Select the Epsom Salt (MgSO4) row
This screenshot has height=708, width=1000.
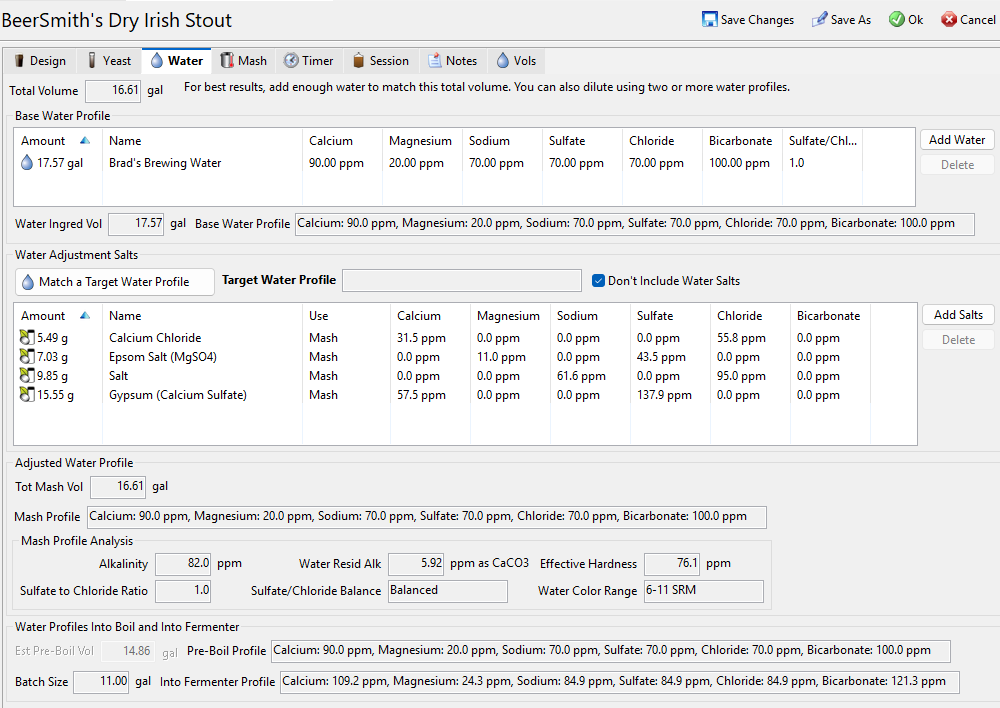[x=465, y=357]
